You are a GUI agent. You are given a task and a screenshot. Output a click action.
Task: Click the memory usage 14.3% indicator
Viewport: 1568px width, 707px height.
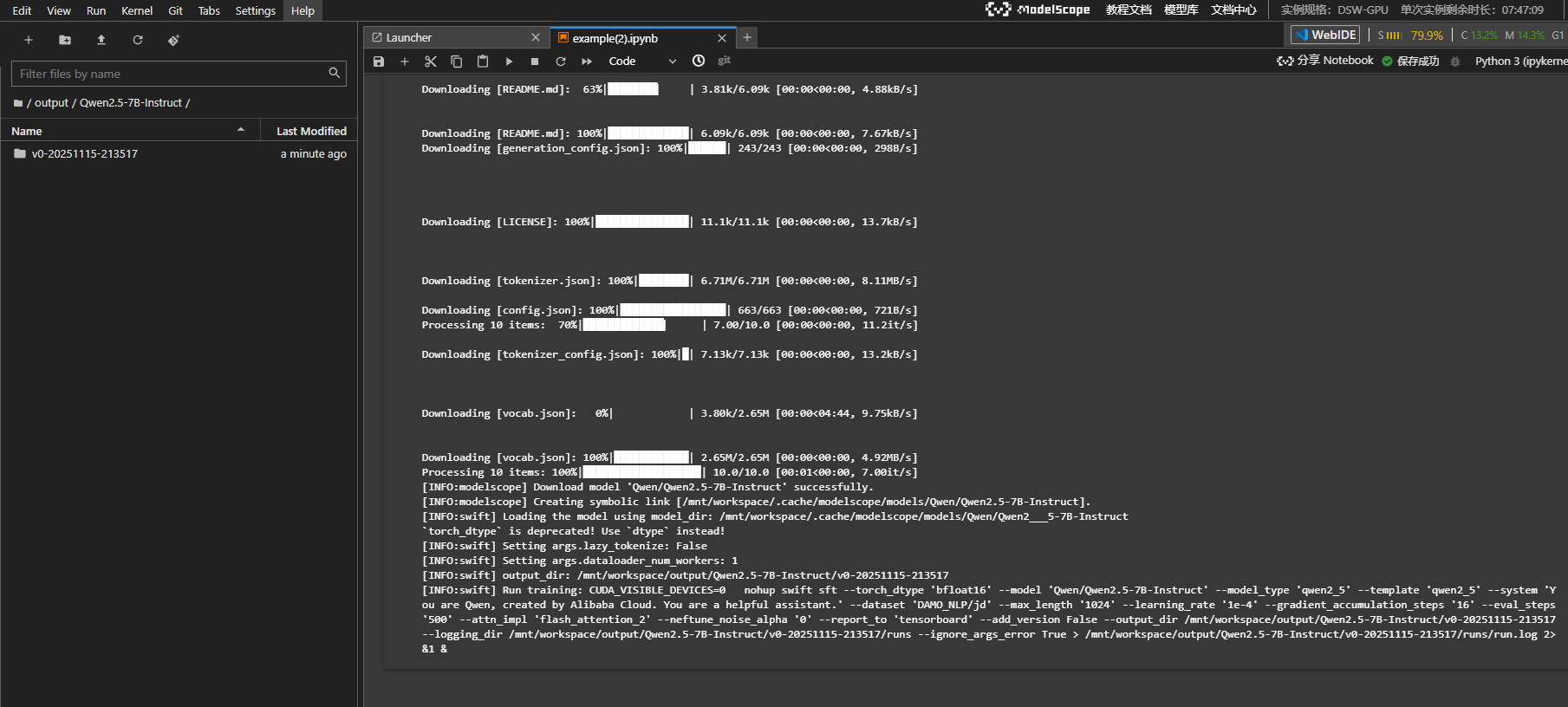tap(1525, 36)
